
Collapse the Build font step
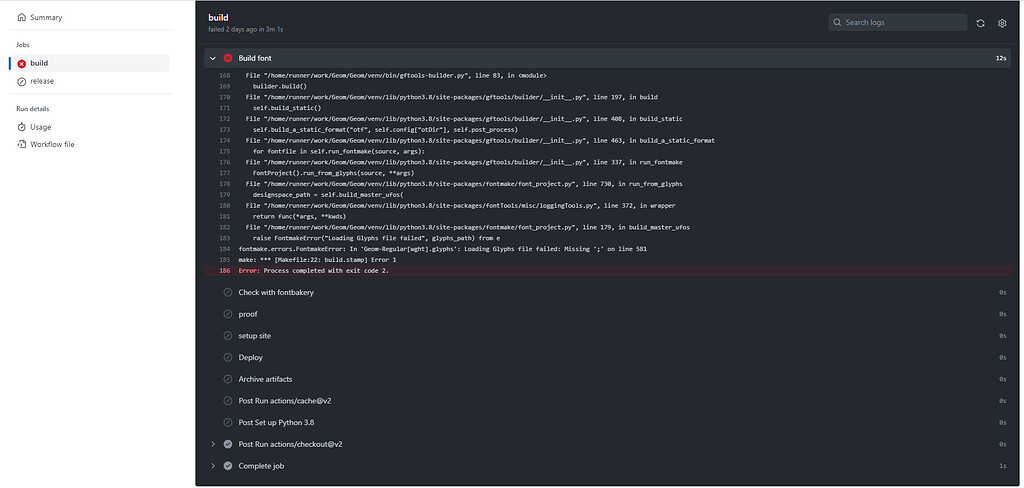(212, 58)
